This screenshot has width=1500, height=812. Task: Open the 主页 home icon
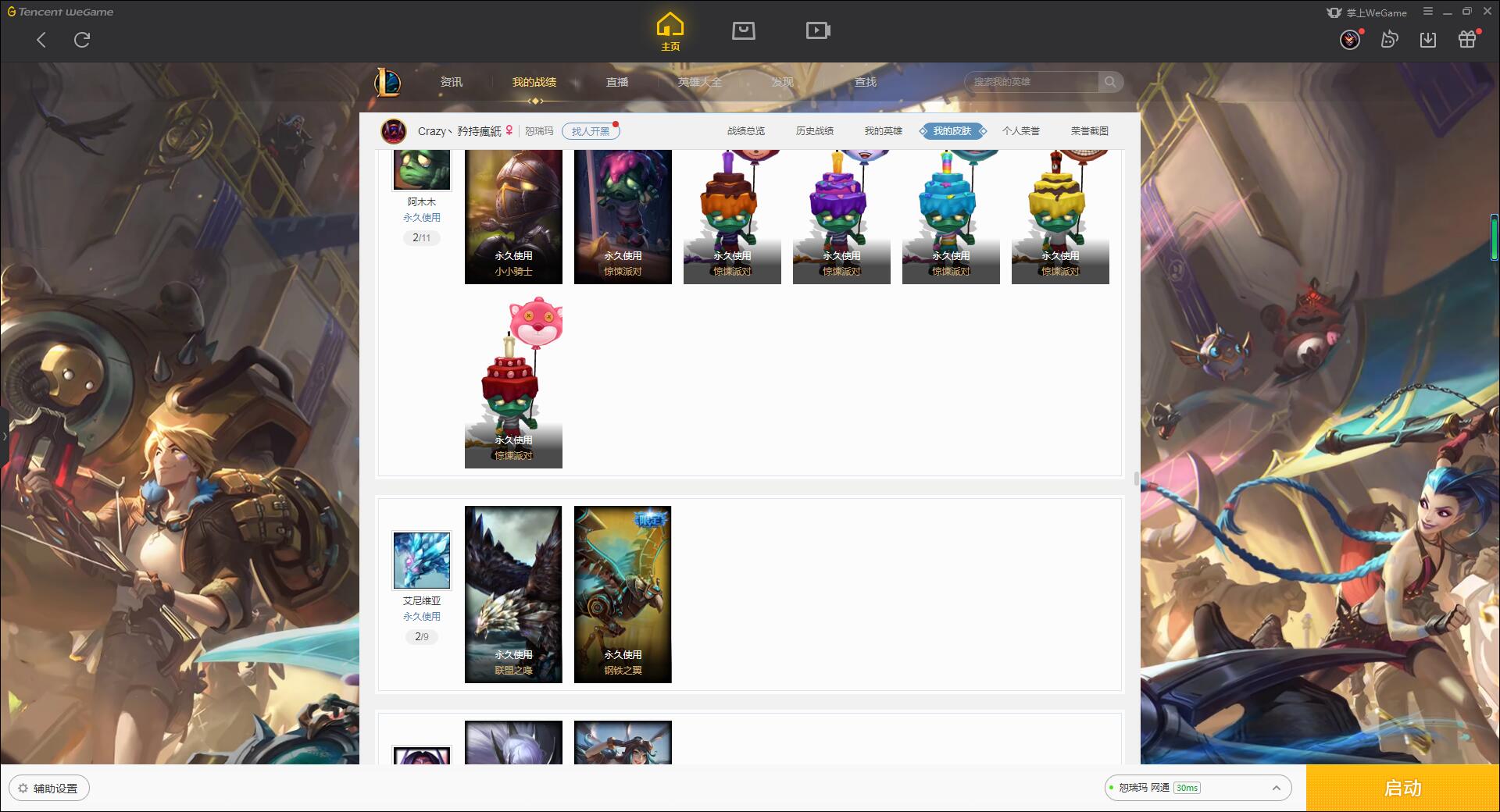pyautogui.click(x=670, y=32)
